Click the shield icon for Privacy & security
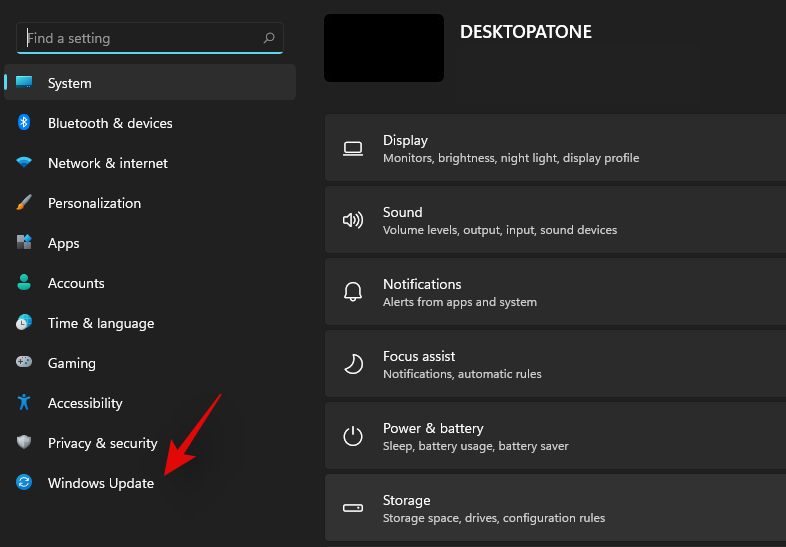This screenshot has width=786, height=547. coord(24,443)
